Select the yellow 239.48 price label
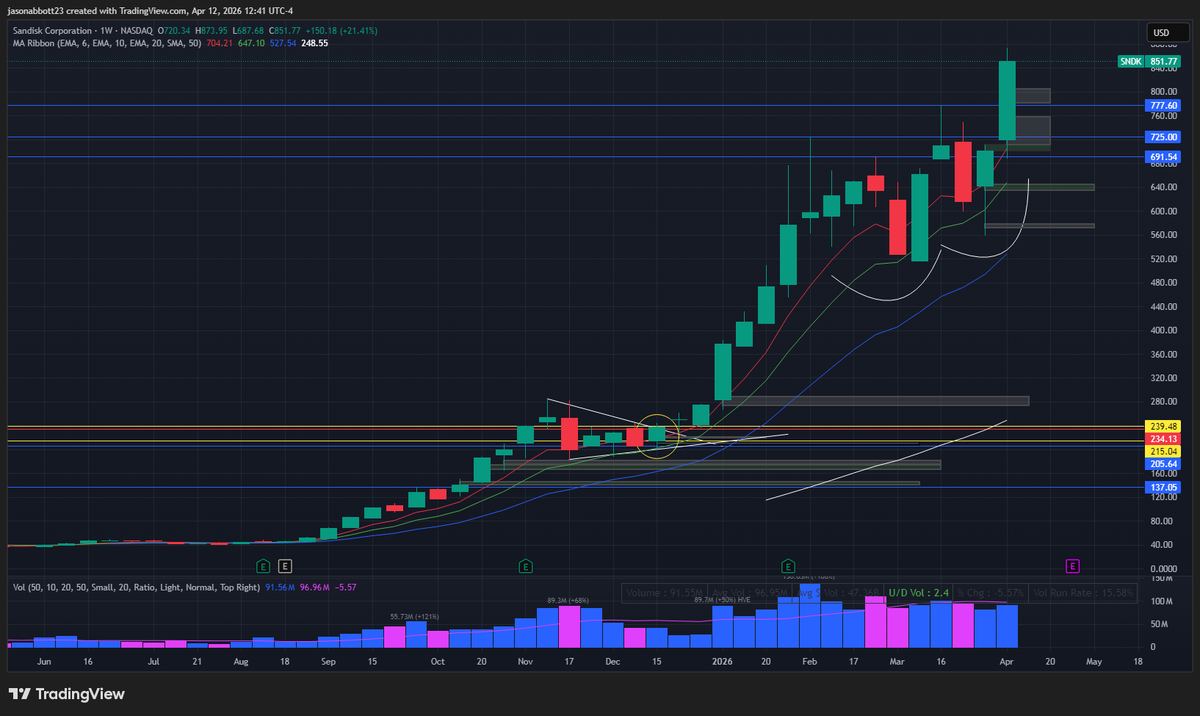This screenshot has width=1200, height=716. point(1163,426)
